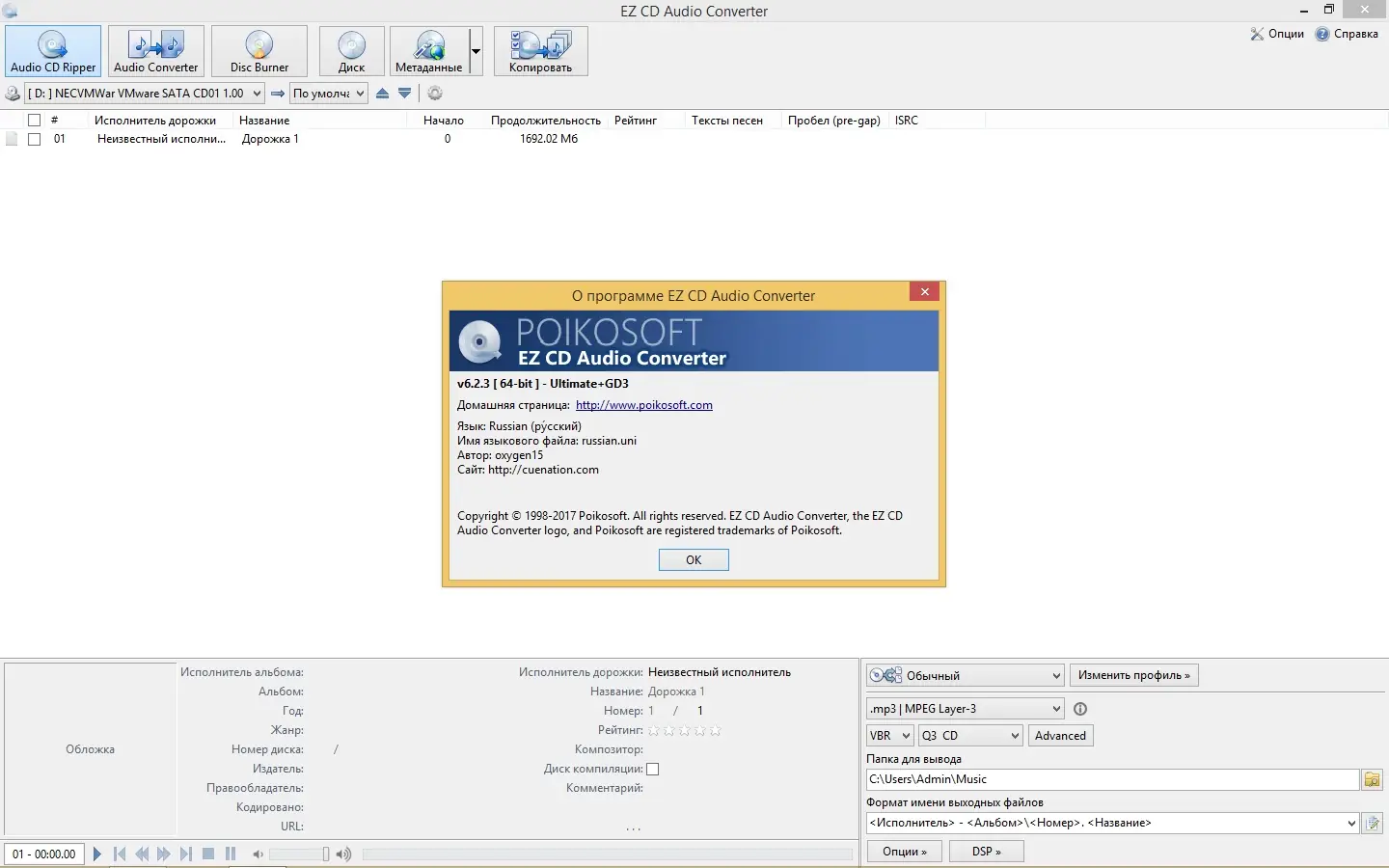Sort by Продолжительность column header
Screen dimensions: 1389x868
546,121
